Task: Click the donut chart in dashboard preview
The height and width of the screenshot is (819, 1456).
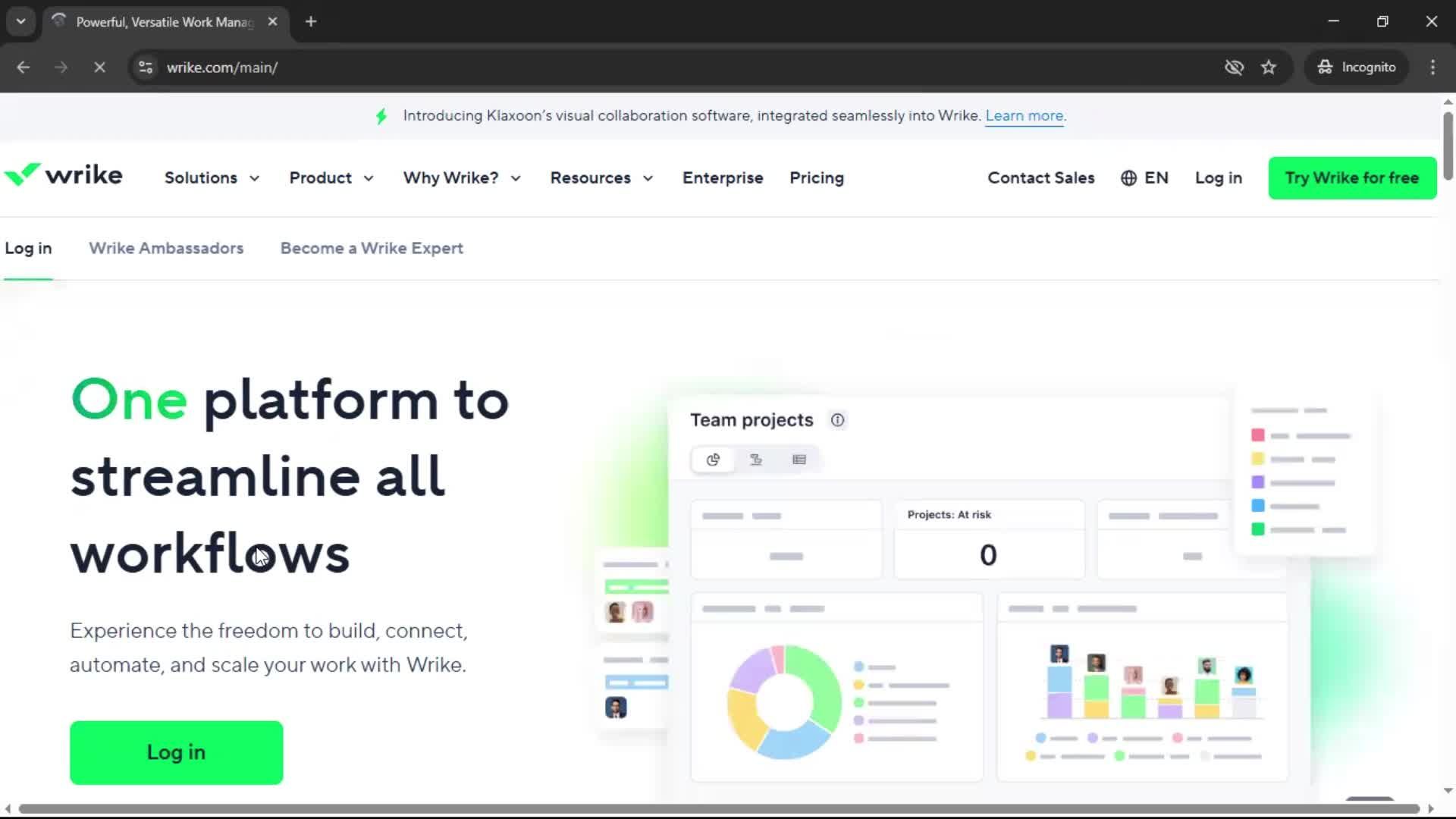Action: point(784,701)
